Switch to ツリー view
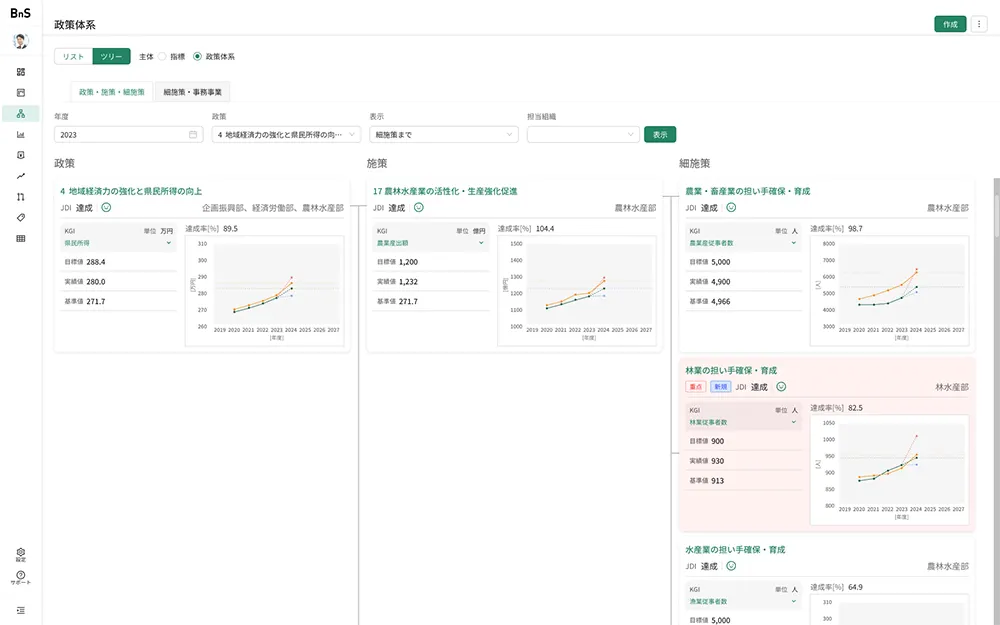Viewport: 1000px width, 625px height. coord(112,56)
